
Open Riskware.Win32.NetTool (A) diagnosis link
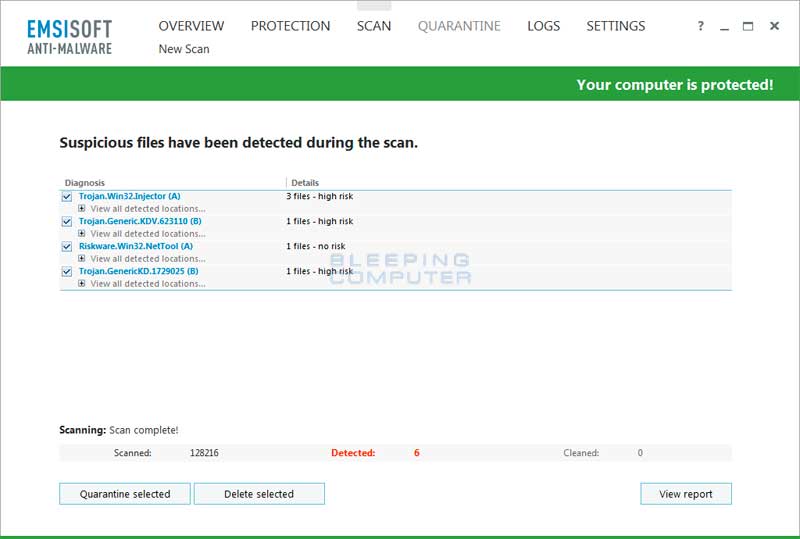pyautogui.click(x=136, y=246)
